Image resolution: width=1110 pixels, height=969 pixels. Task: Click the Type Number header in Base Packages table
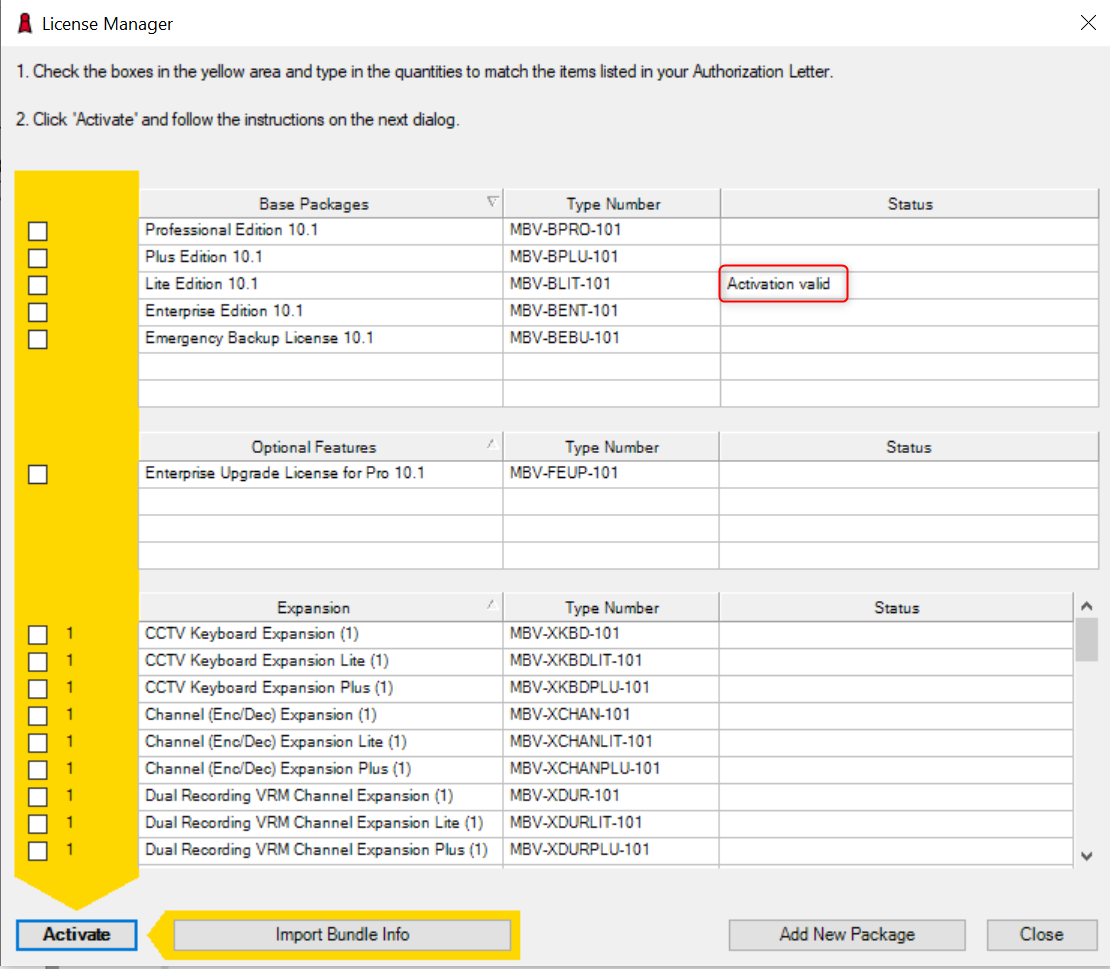612,204
